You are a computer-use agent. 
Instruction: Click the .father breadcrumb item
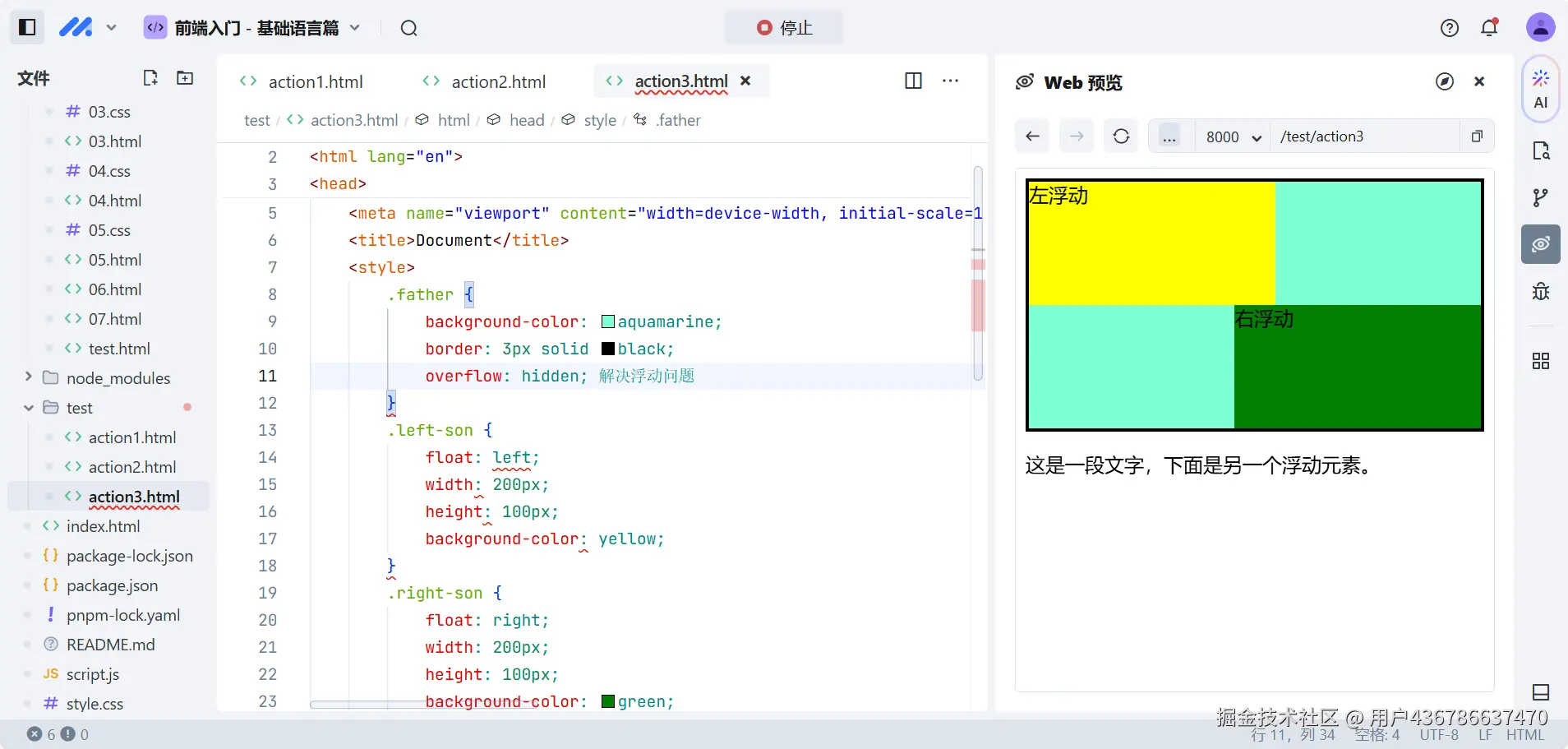tap(680, 120)
